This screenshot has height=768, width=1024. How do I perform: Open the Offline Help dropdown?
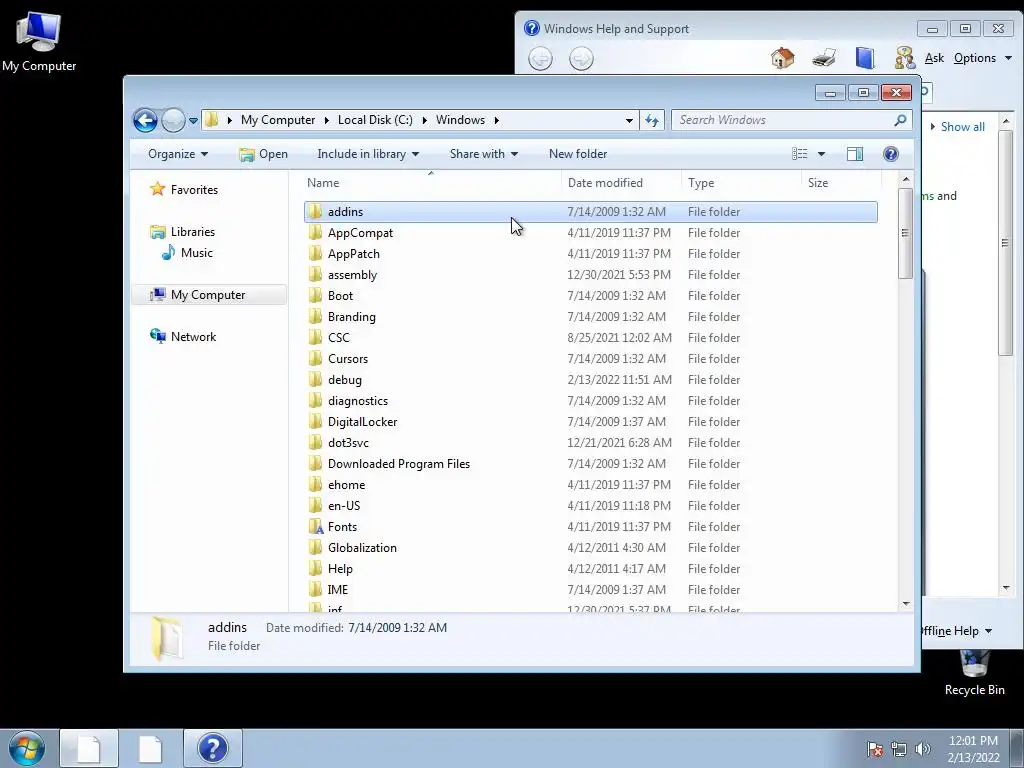(956, 631)
